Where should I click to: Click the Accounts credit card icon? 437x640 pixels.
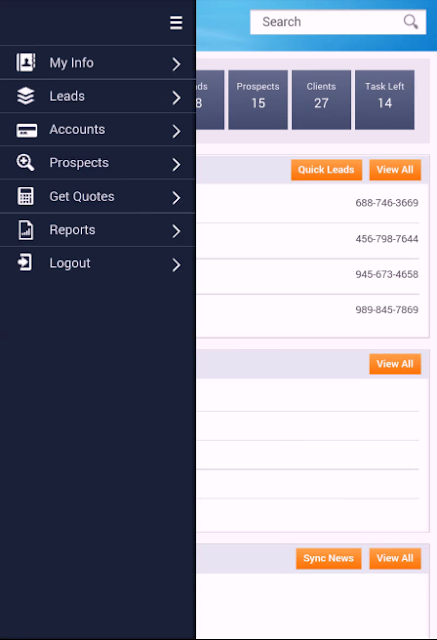click(27, 131)
